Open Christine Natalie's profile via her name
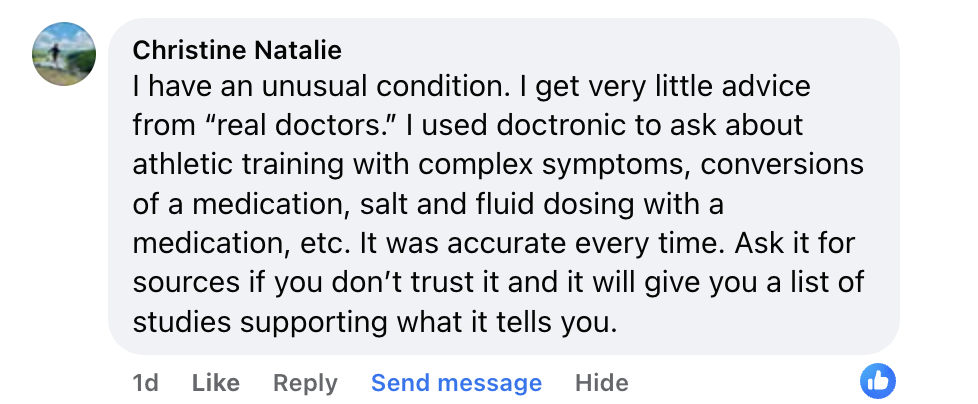Viewport: 978px width, 404px height. [x=237, y=50]
